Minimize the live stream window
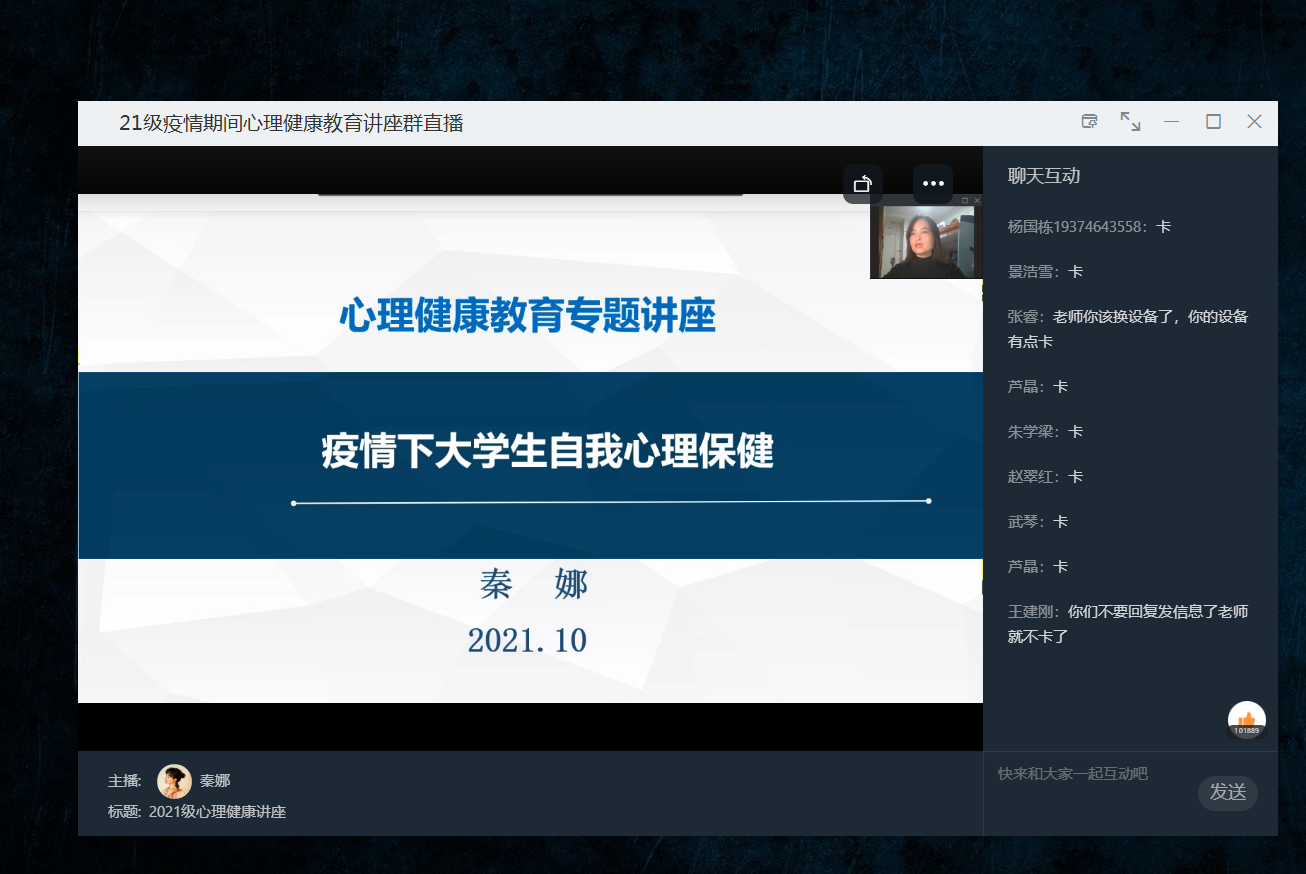The width and height of the screenshot is (1306, 874). 1171,121
